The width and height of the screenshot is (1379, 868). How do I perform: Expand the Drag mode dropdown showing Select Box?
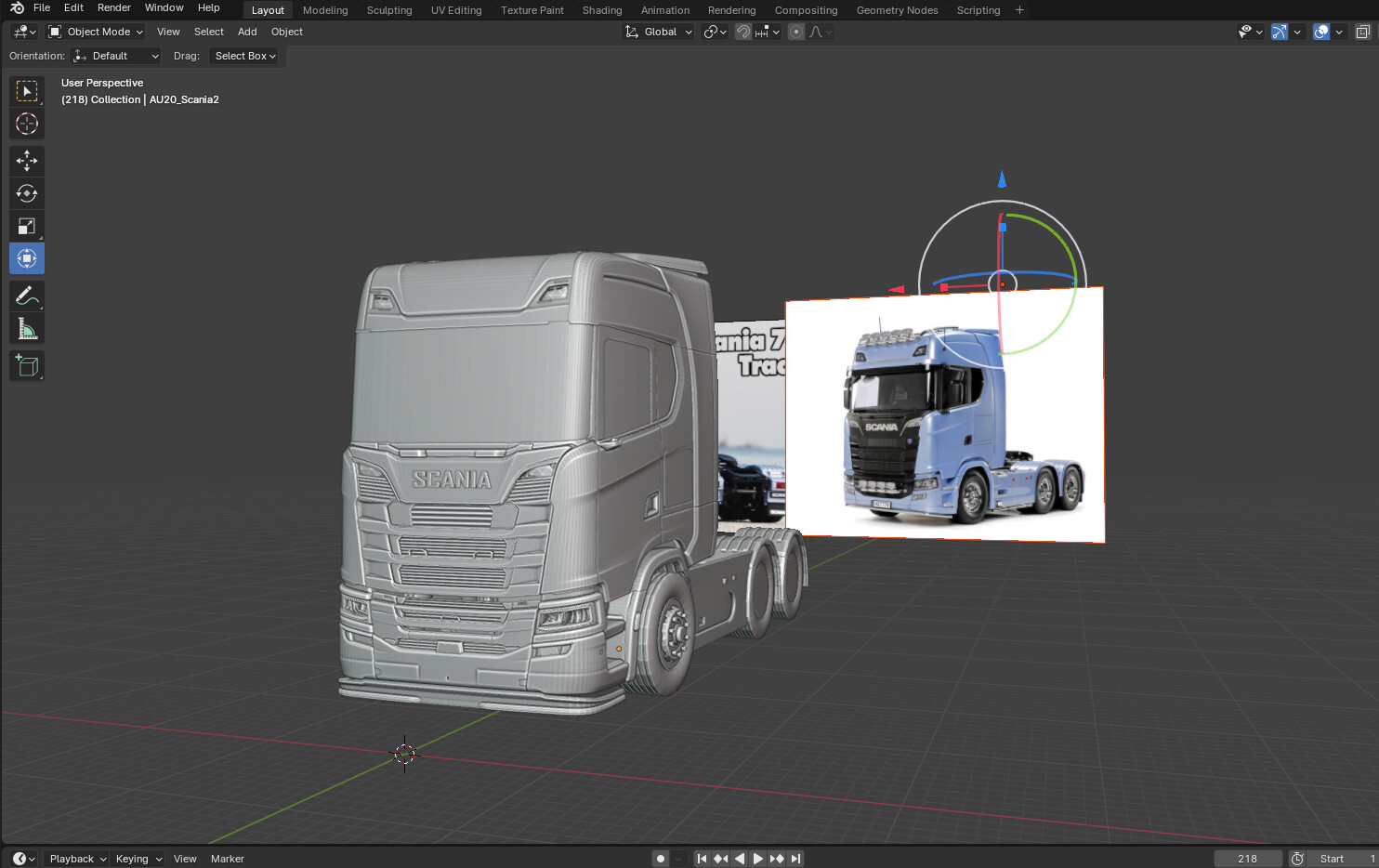point(243,56)
